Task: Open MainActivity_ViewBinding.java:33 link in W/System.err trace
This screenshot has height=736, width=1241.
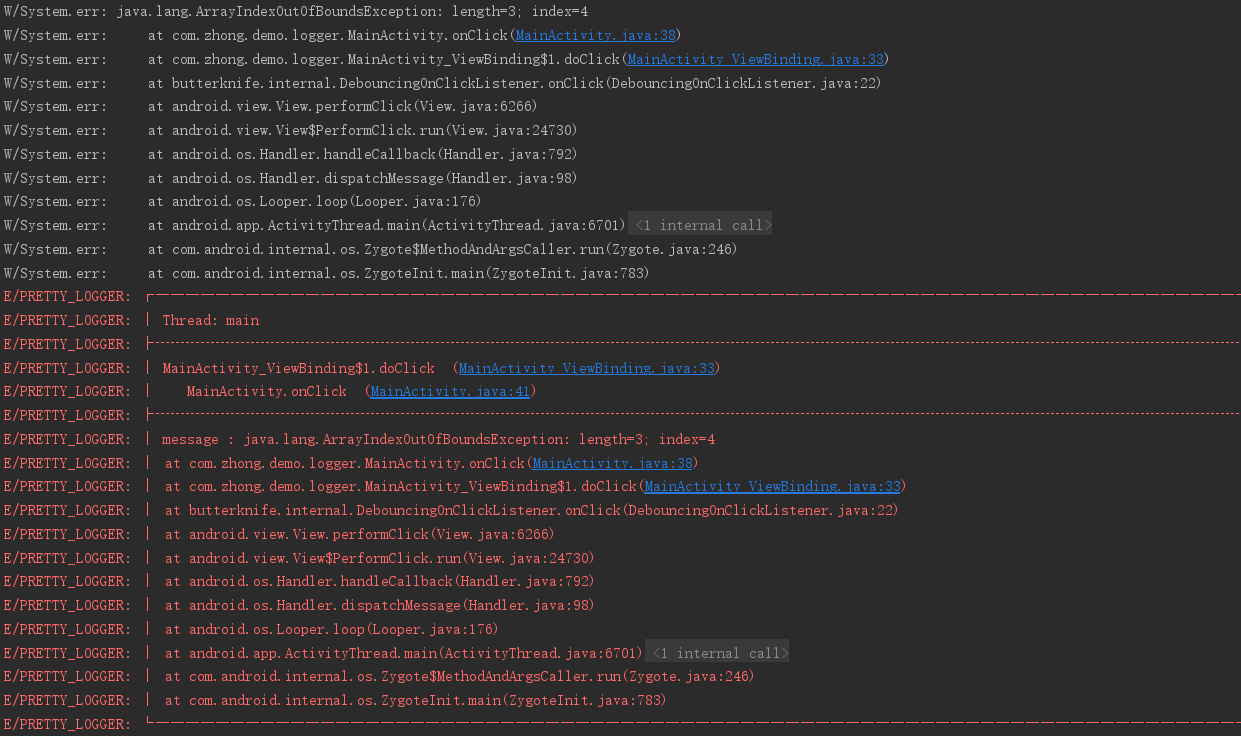Action: pyautogui.click(x=755, y=59)
